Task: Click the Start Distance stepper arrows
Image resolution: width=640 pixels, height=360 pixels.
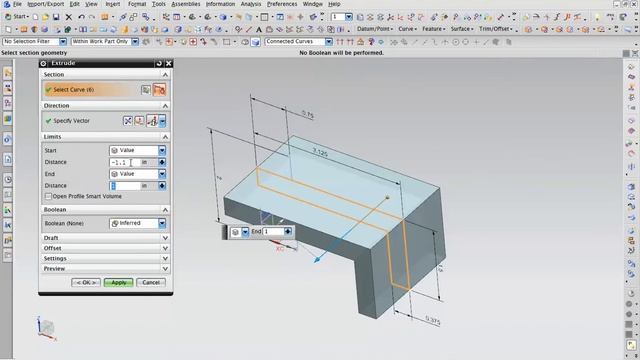Action: [x=162, y=162]
